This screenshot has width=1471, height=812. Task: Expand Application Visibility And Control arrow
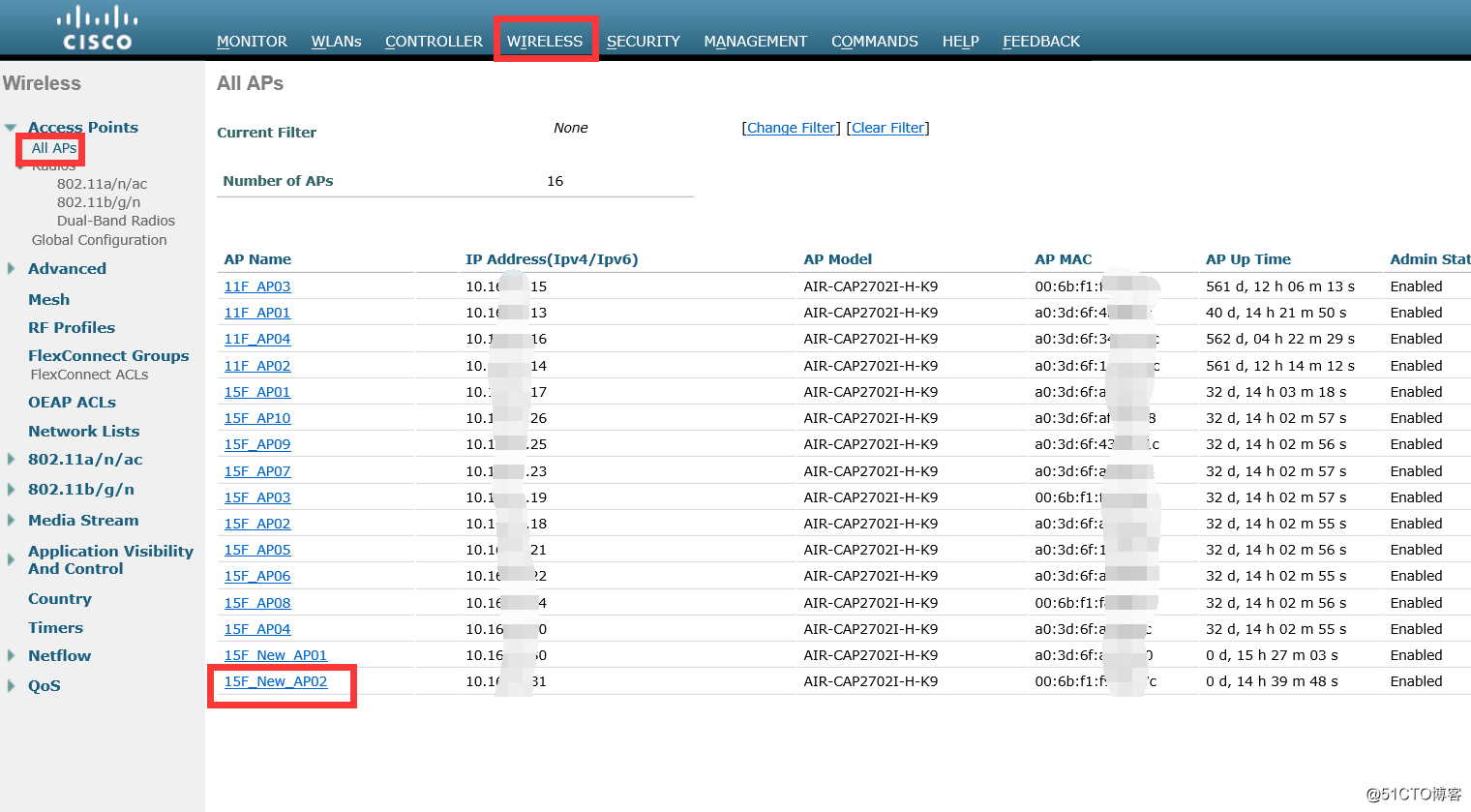(x=11, y=559)
